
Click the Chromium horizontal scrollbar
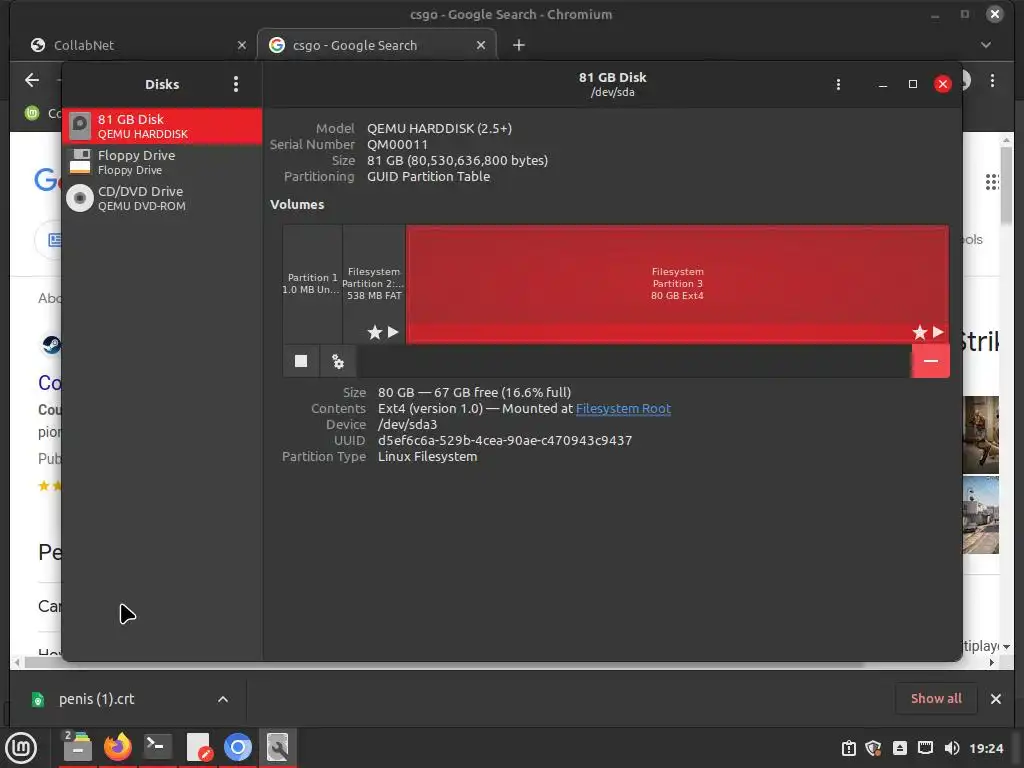tap(444, 664)
